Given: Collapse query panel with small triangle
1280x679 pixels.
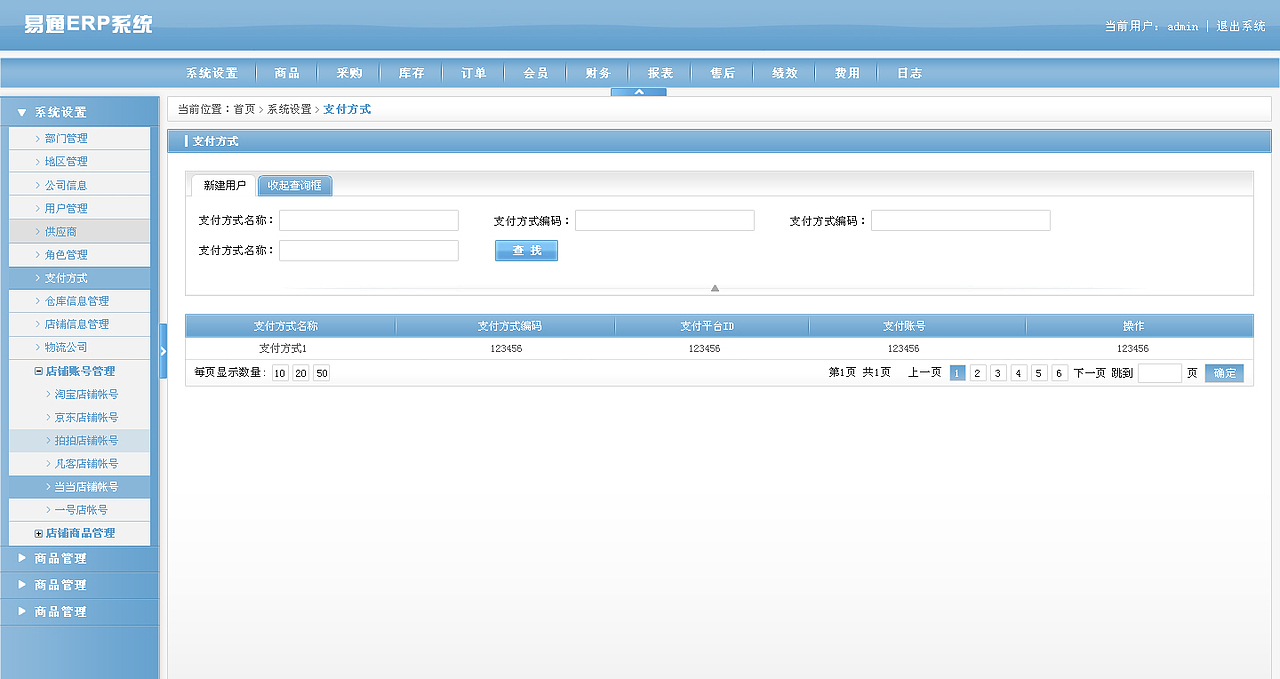Looking at the screenshot, I should (715, 288).
